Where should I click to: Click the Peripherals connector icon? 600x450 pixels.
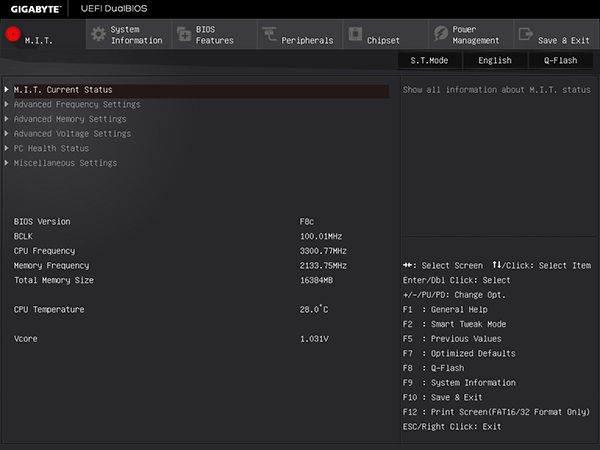point(269,34)
